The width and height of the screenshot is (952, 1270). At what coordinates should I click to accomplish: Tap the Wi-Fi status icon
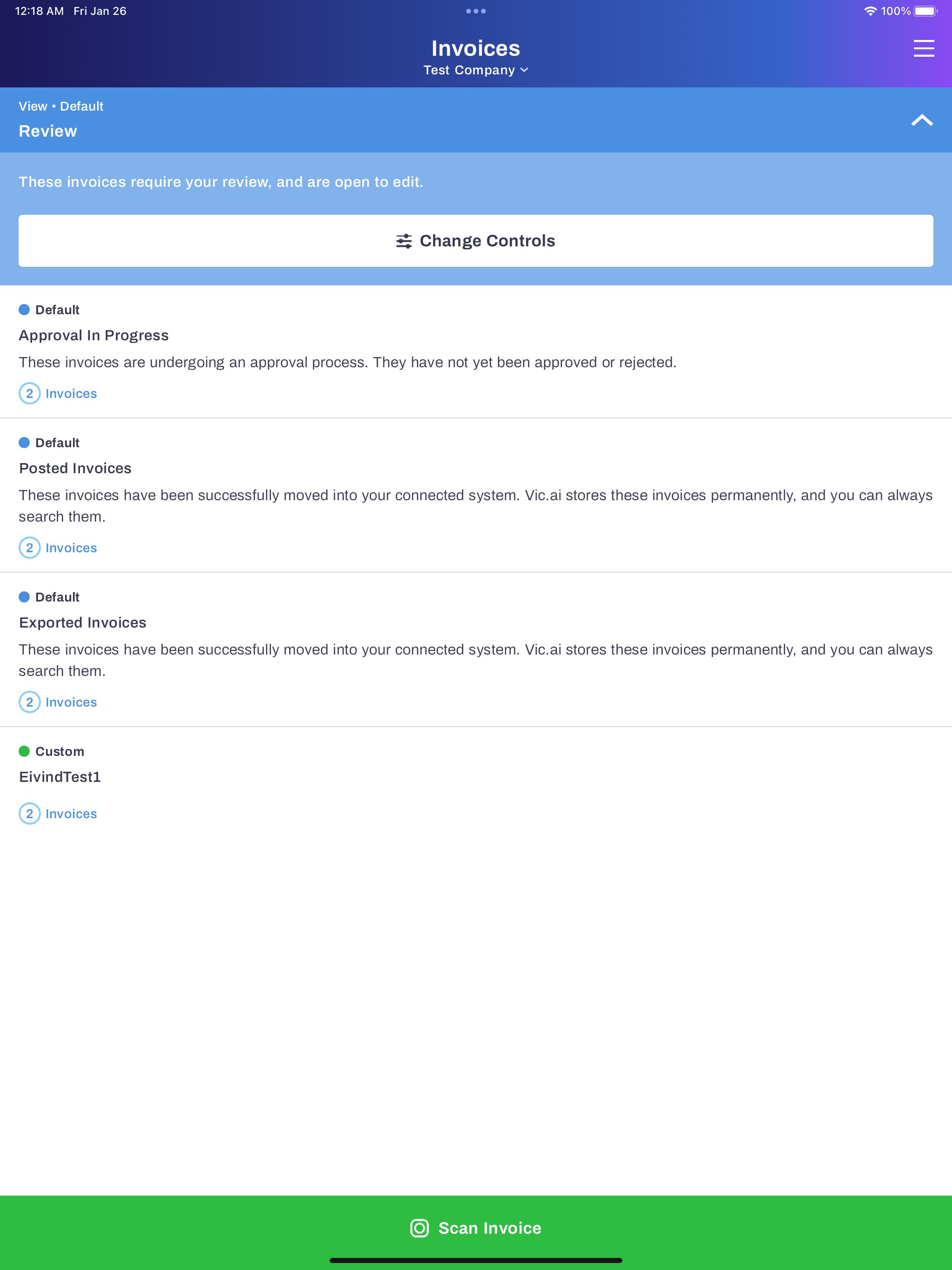pos(871,11)
